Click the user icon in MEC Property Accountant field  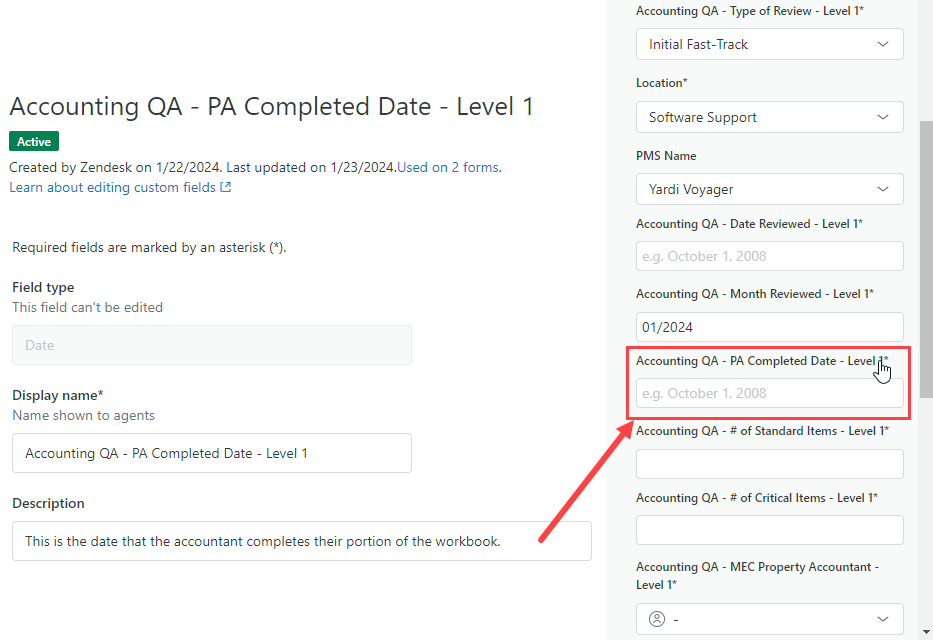657,619
